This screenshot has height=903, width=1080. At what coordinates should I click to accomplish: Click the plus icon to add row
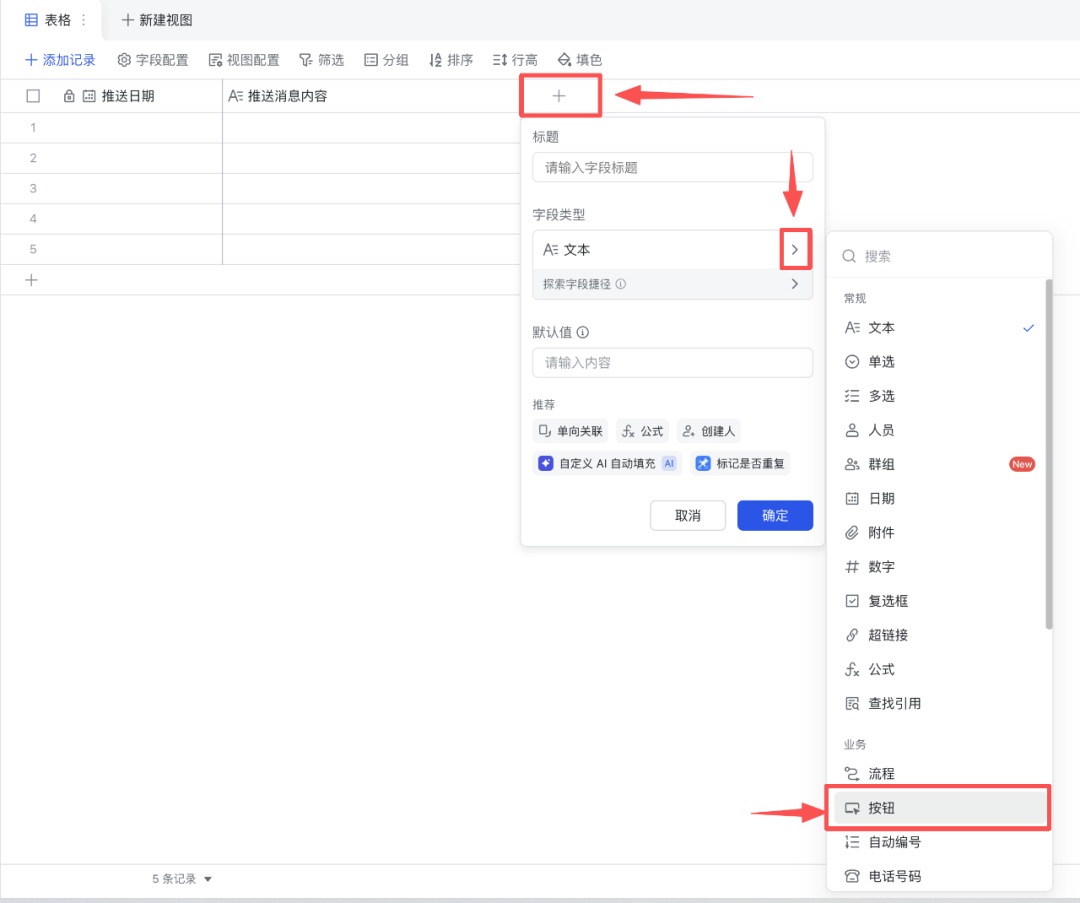click(31, 280)
